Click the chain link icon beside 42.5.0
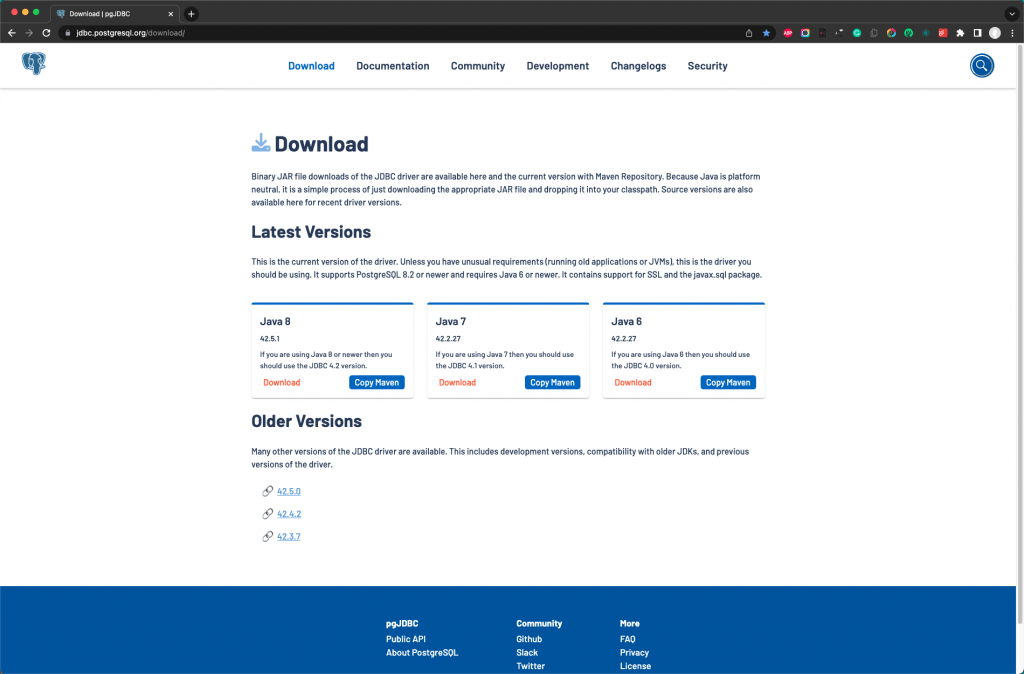The height and width of the screenshot is (674, 1024). 267,491
